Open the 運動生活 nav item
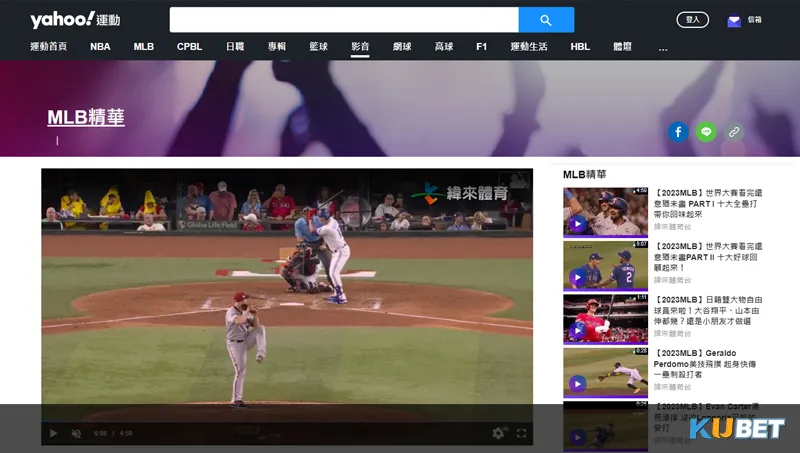This screenshot has width=800, height=453. [529, 46]
